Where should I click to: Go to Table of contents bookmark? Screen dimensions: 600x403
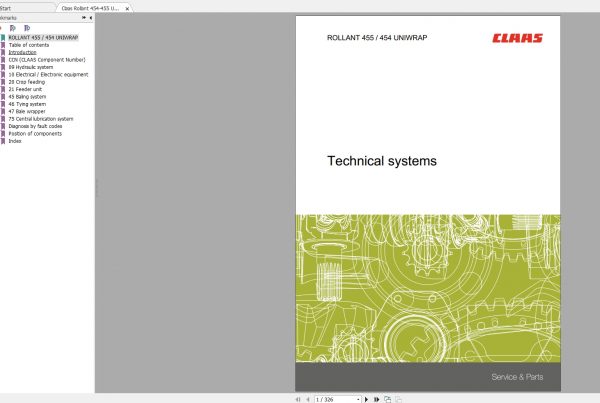pyautogui.click(x=29, y=45)
